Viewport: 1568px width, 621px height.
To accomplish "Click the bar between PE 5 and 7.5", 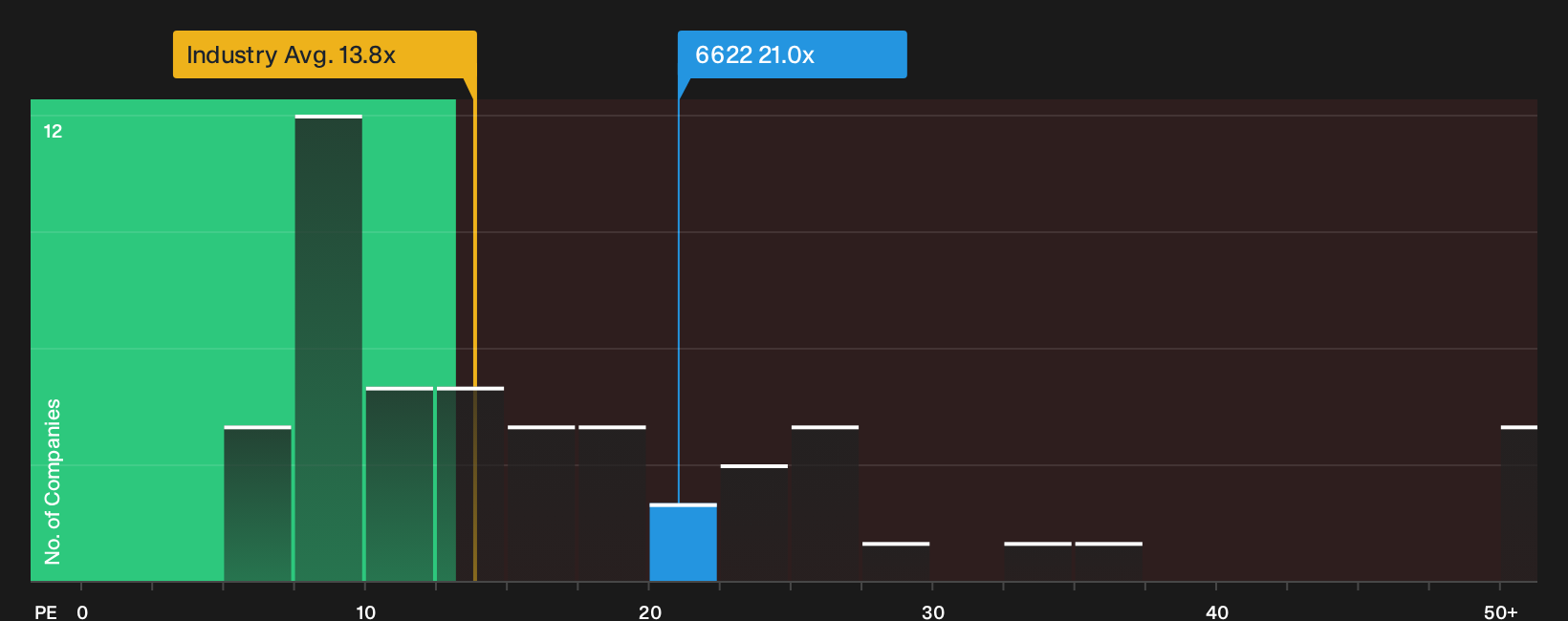I will (257, 503).
